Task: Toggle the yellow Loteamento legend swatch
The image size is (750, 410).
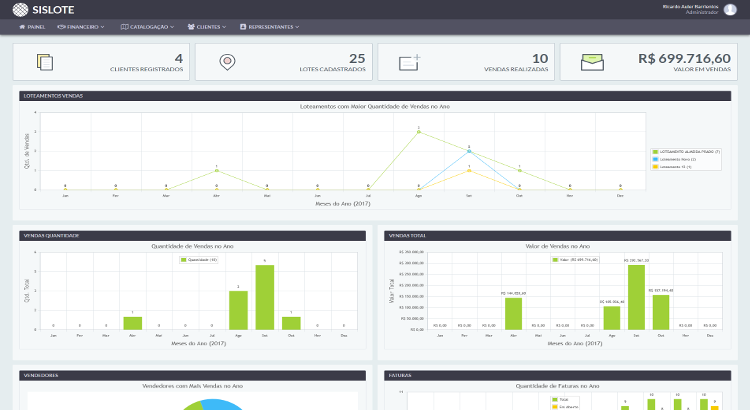Action: [655, 167]
